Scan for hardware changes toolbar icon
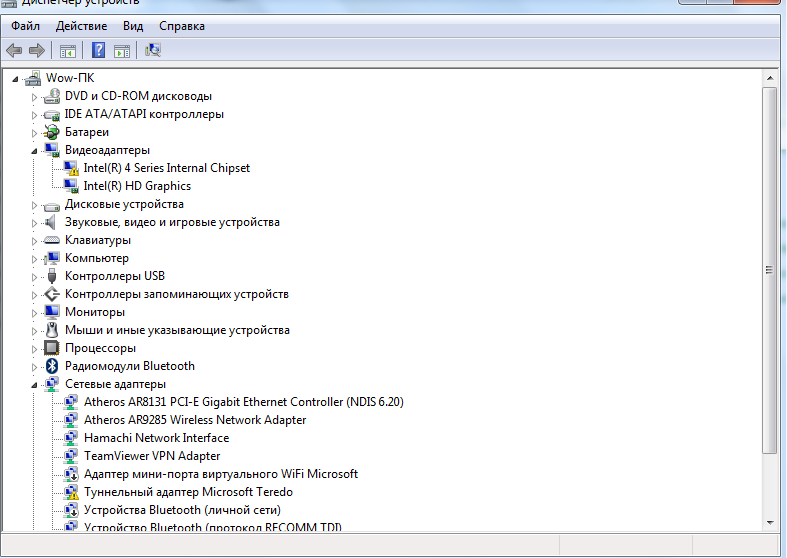Screen dimensions: 787x558 pyautogui.click(x=153, y=50)
